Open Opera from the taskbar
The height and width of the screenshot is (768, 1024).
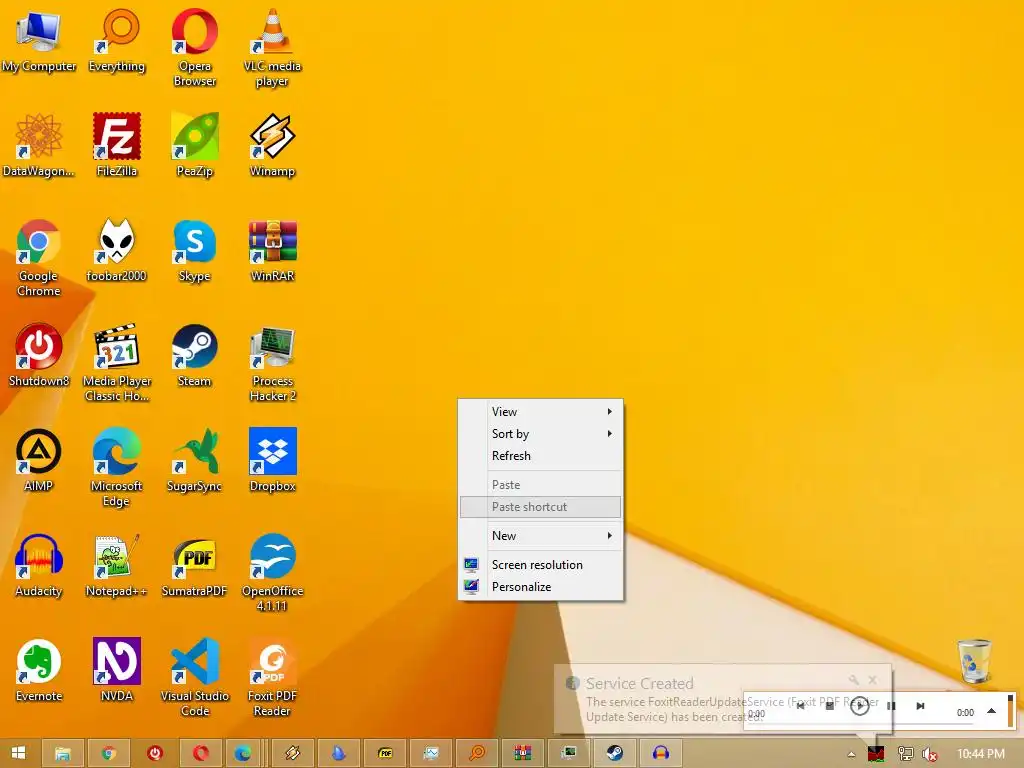click(x=200, y=753)
